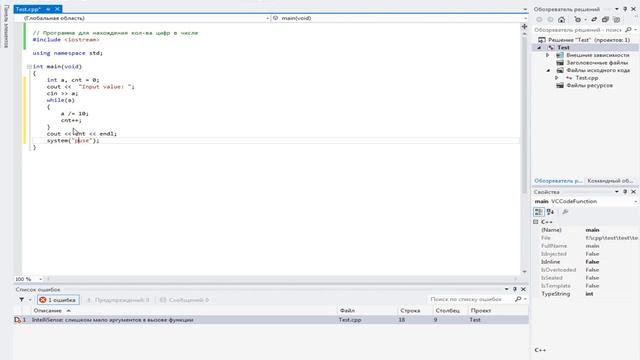Close the Properties (Свойства) panel
The height and width of the screenshot is (360, 640).
[633, 191]
